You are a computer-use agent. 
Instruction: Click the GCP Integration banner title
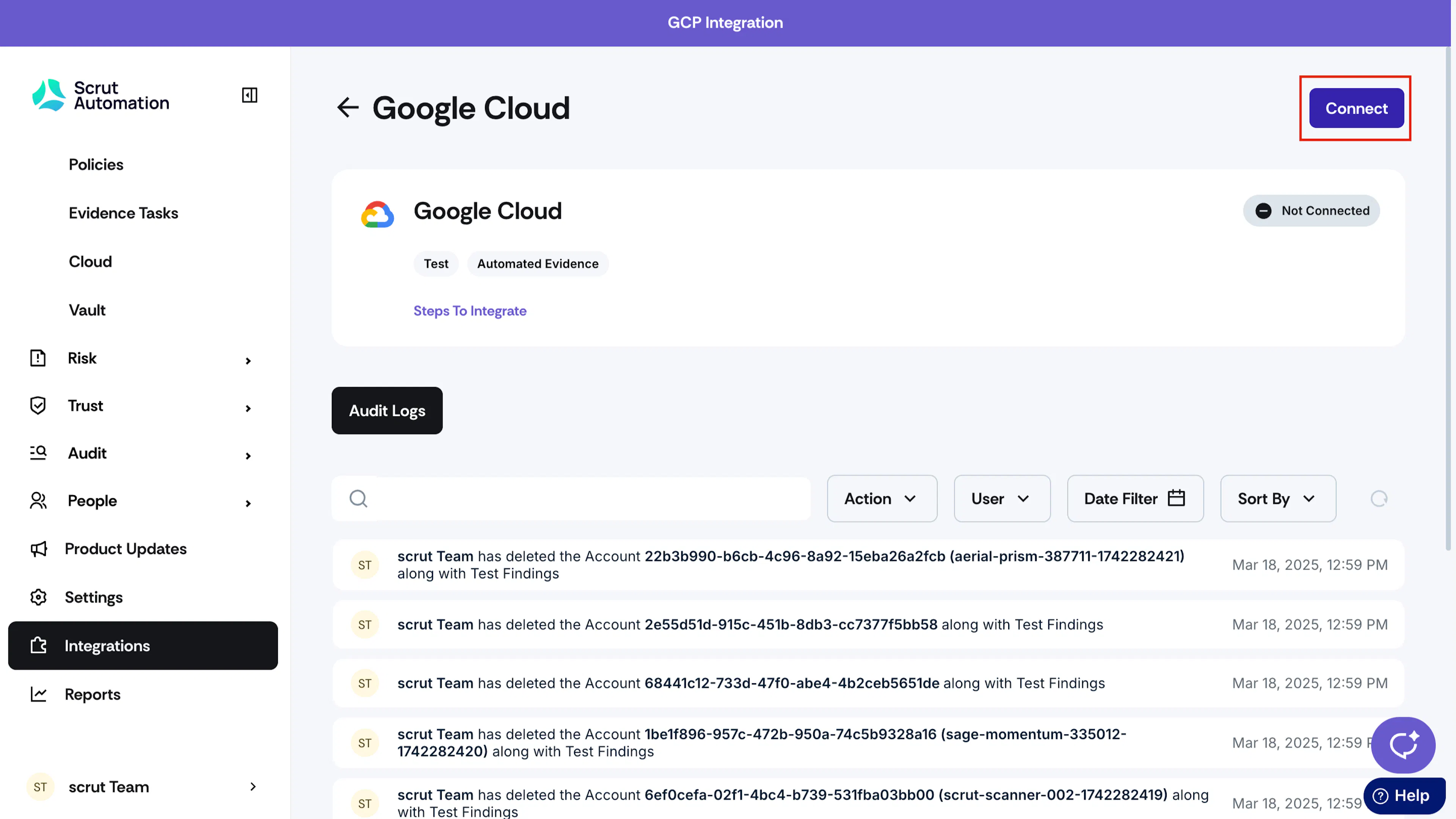725,23
